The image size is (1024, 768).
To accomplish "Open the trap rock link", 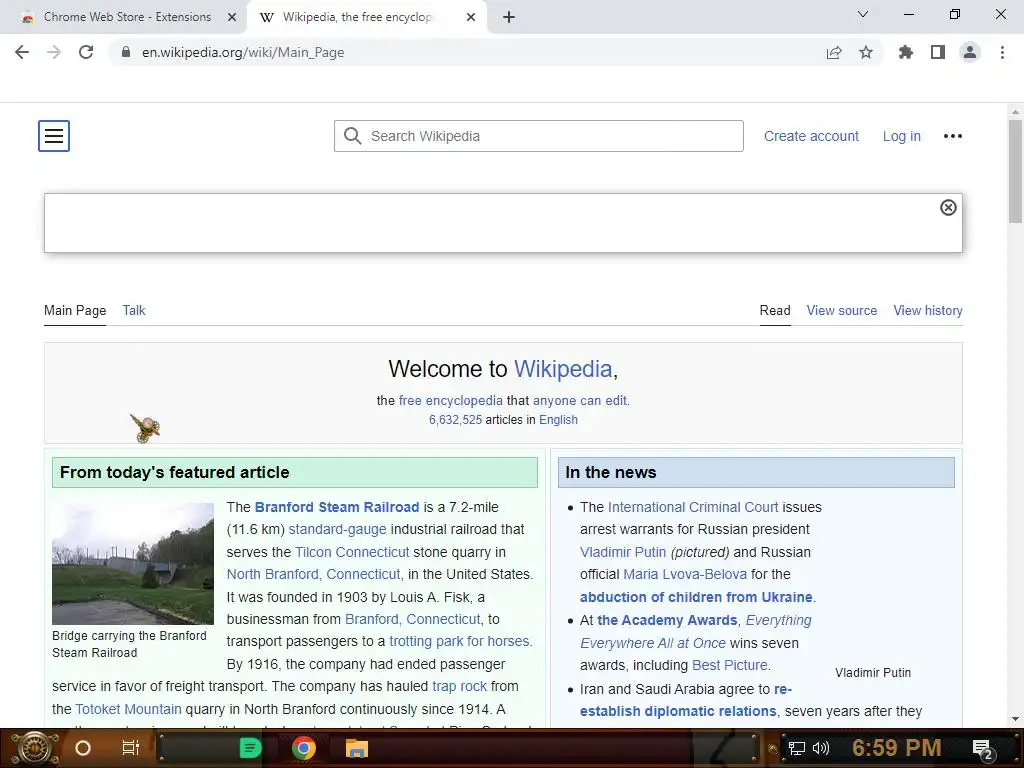I will tap(459, 686).
